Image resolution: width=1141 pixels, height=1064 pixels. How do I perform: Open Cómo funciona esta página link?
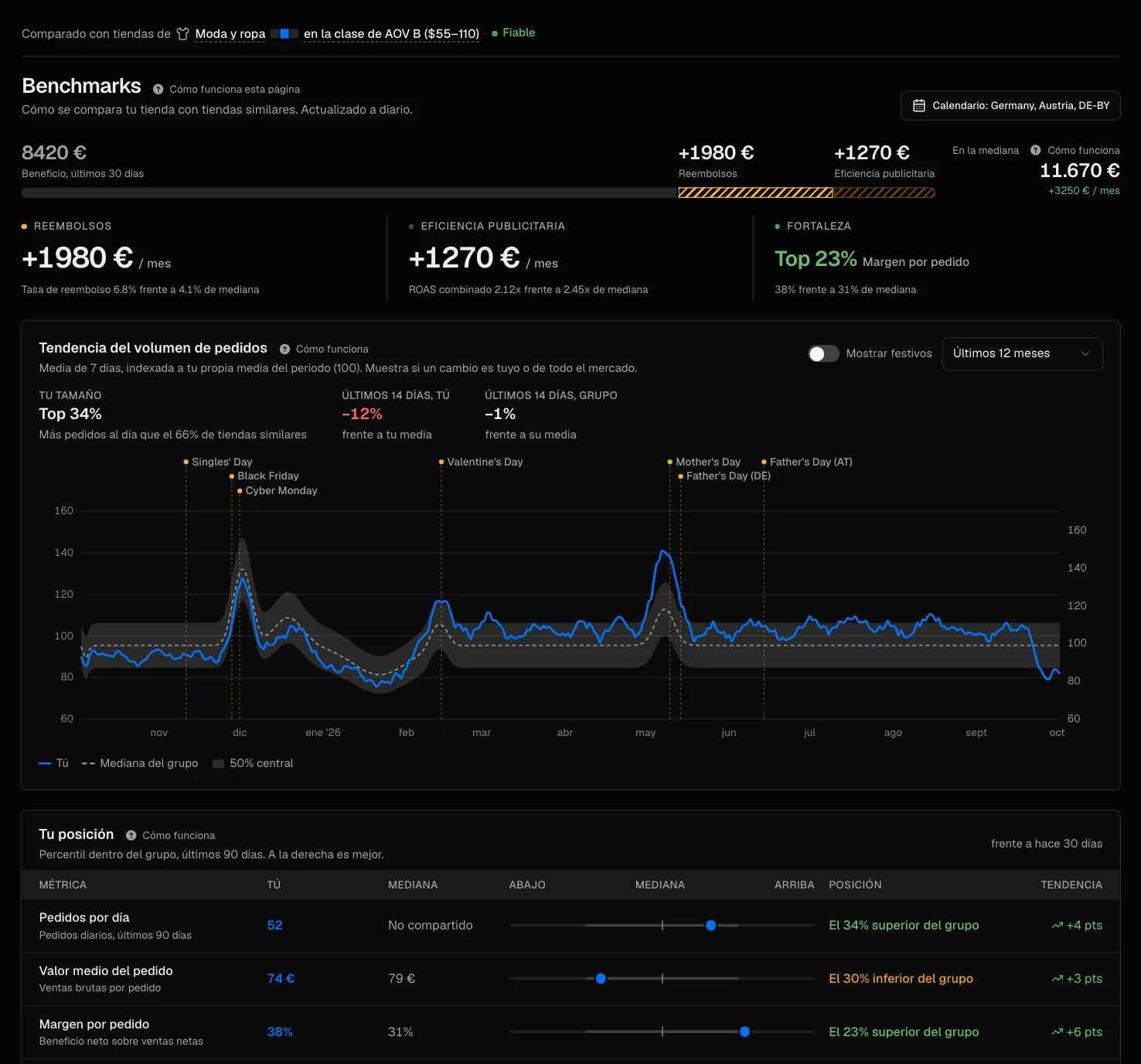(235, 90)
